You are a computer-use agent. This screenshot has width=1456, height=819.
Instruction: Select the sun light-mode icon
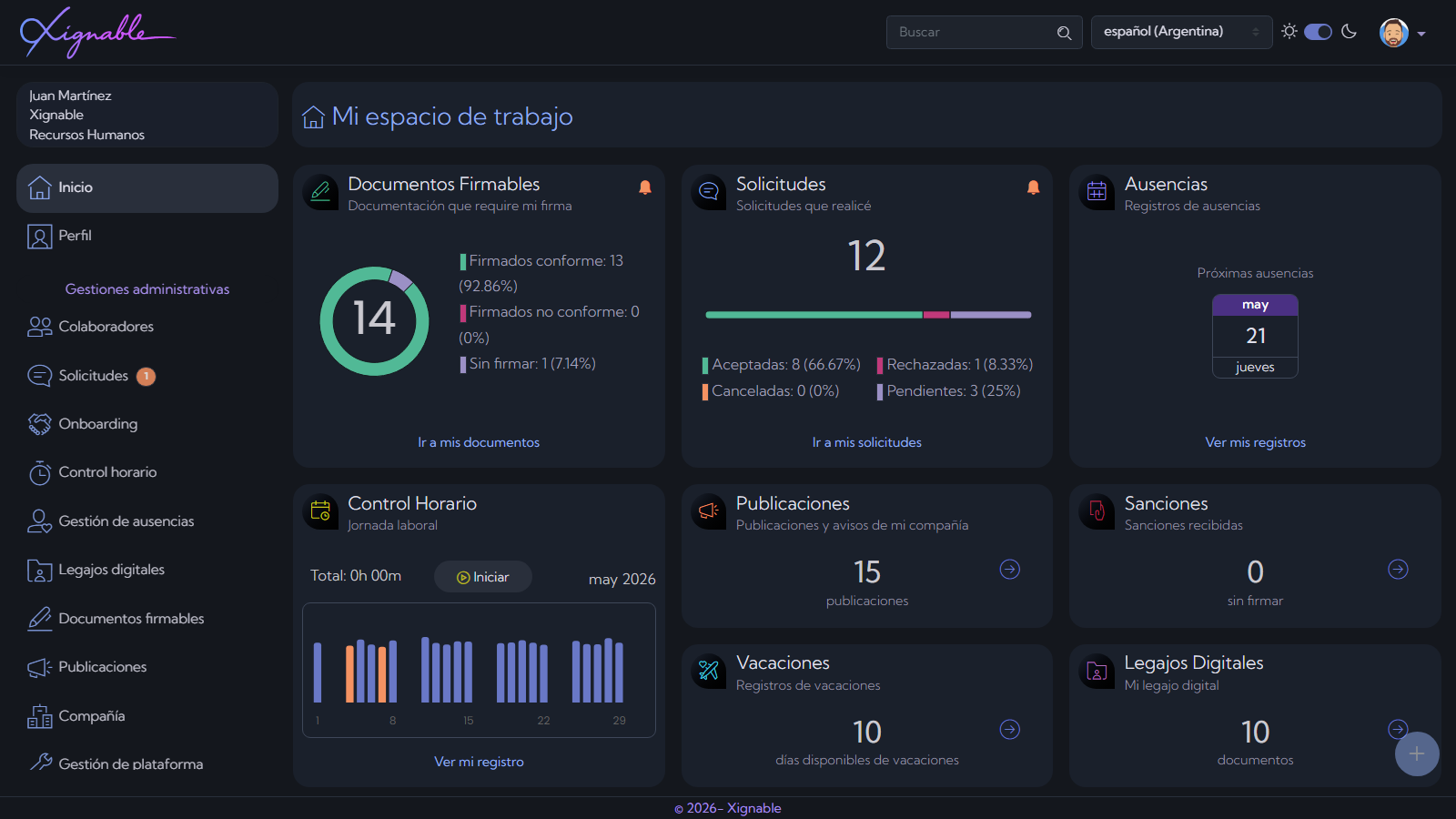coord(1289,32)
